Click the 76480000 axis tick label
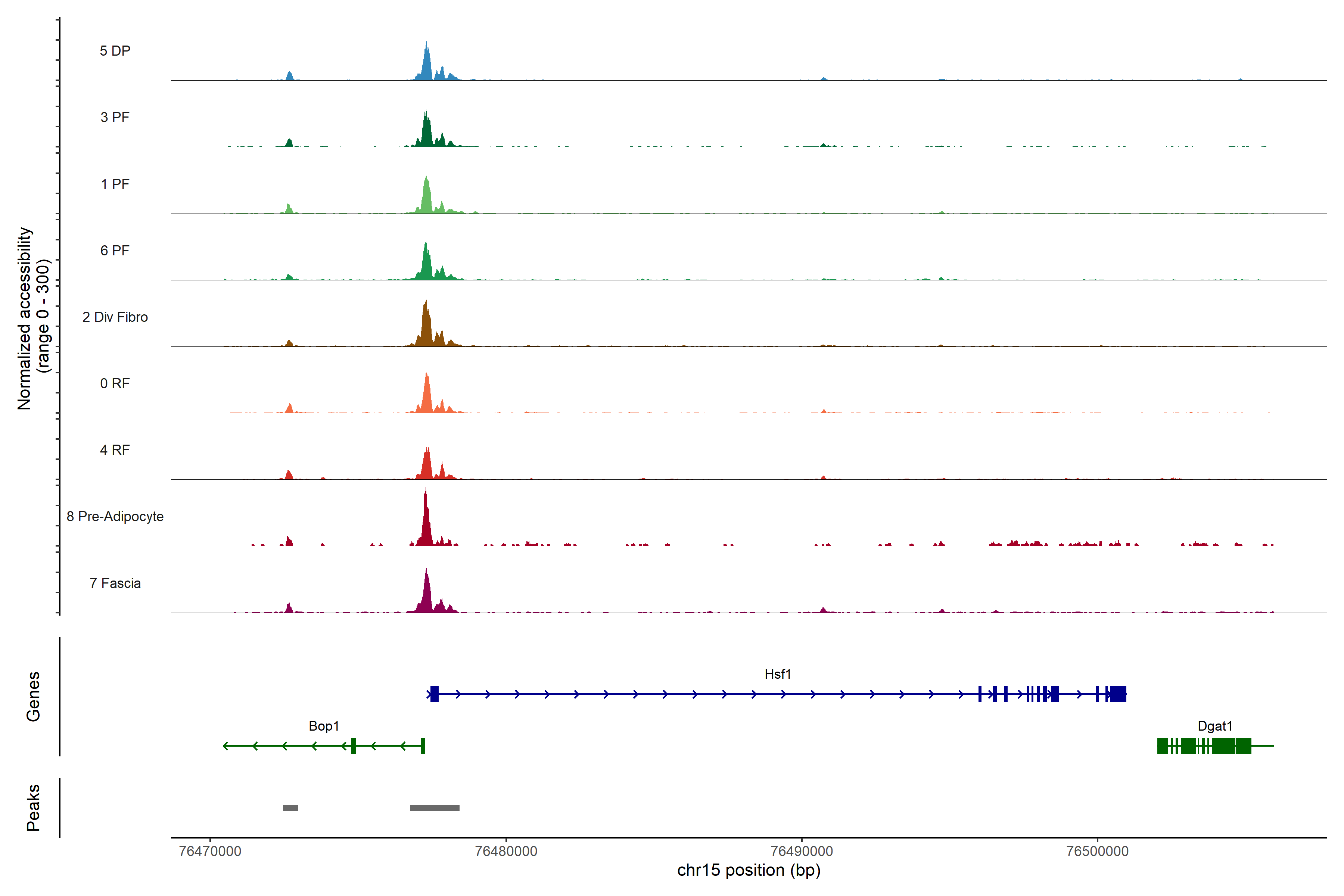The image size is (1344, 896). click(506, 851)
